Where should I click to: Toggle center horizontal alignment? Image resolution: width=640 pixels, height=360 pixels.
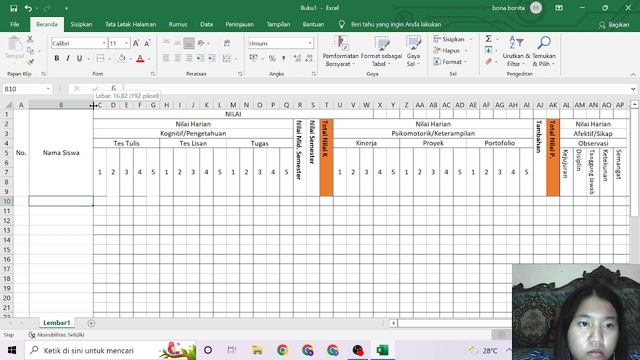pyautogui.click(x=177, y=58)
